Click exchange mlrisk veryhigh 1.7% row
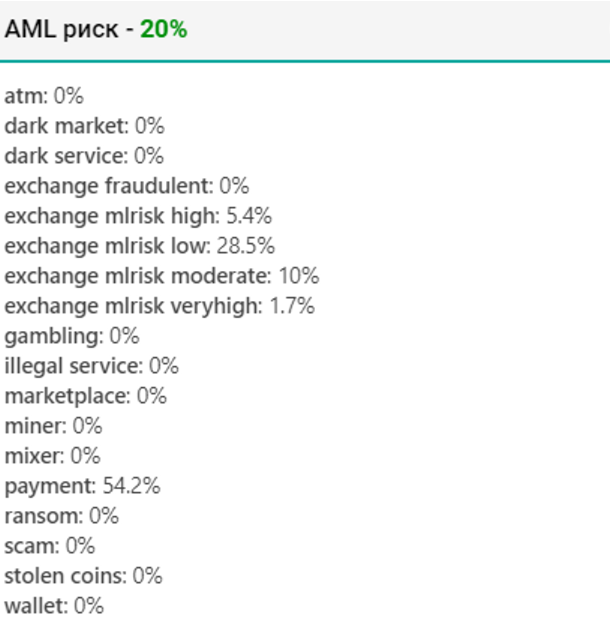This screenshot has height=637, width=610. point(159,306)
